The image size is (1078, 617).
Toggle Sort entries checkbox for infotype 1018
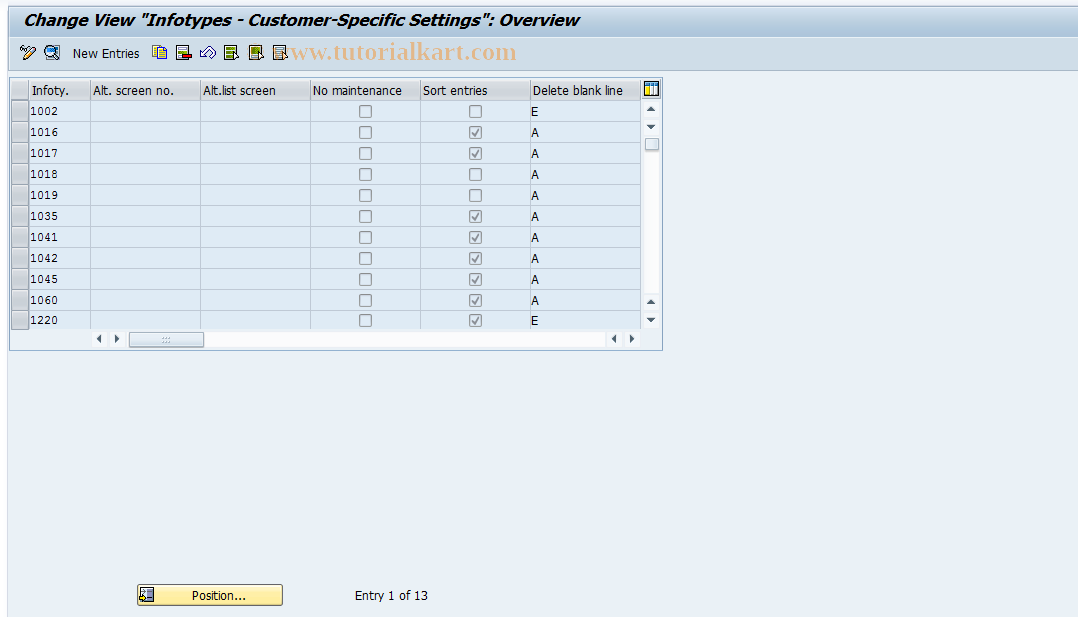(x=475, y=175)
